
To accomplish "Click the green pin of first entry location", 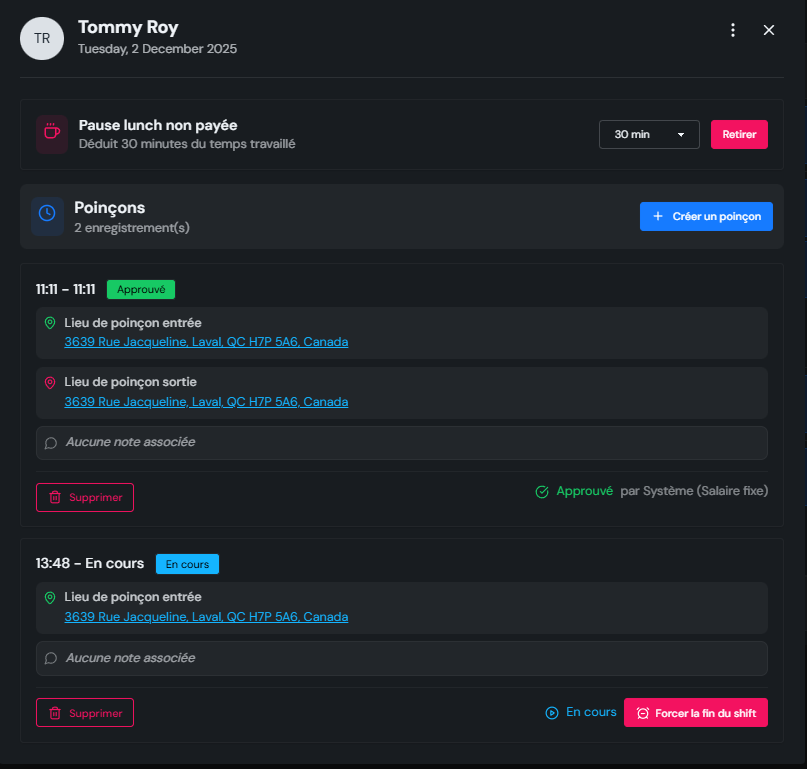I will (x=50, y=323).
